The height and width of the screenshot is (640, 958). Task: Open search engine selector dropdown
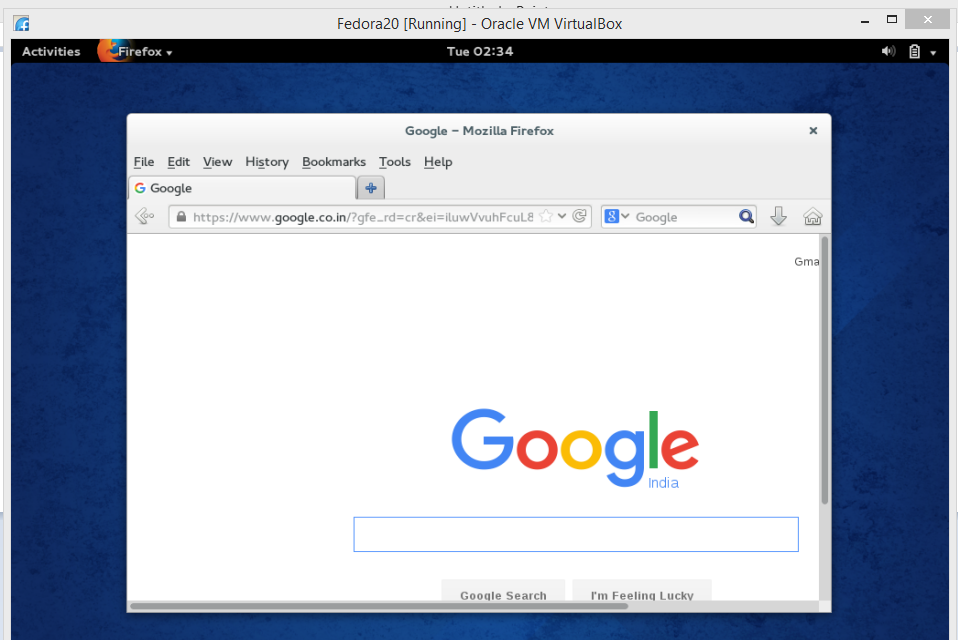click(616, 216)
